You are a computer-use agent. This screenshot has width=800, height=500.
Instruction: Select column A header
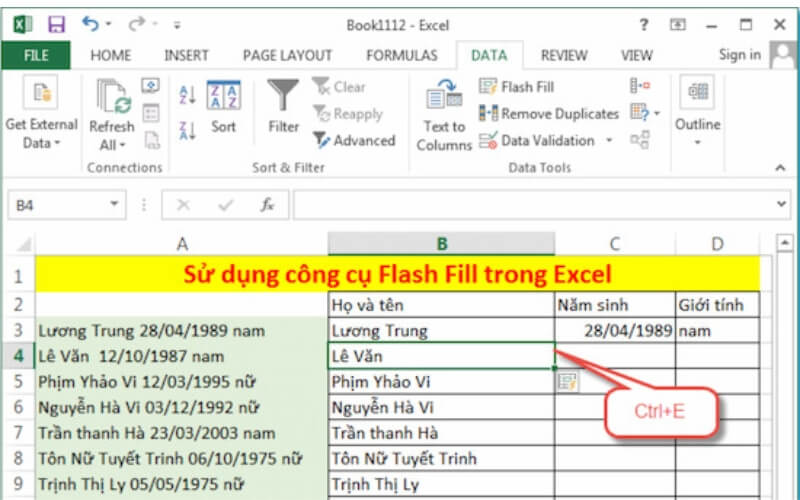182,243
